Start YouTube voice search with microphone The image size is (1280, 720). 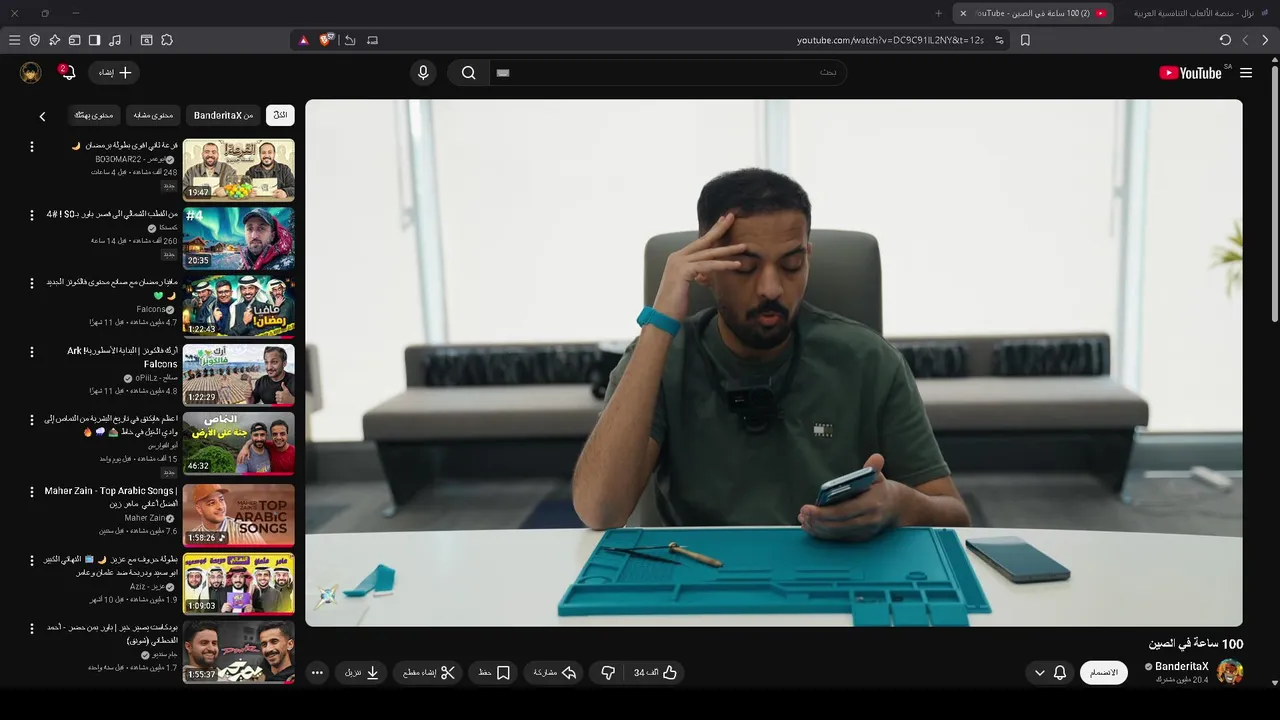pos(423,73)
